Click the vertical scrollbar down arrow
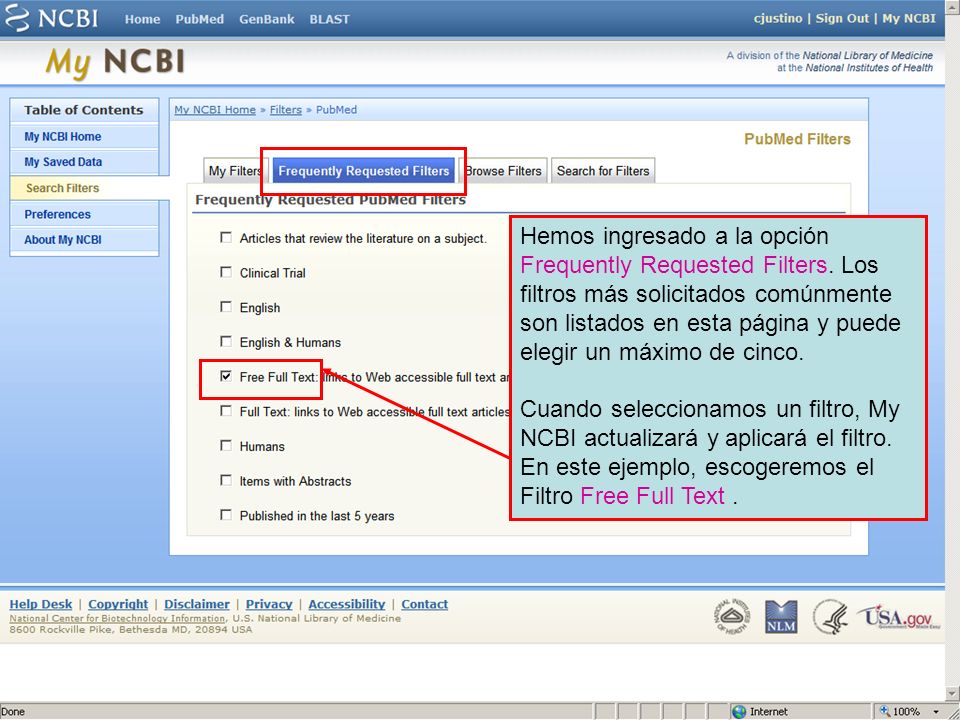960x720 pixels. coord(953,693)
